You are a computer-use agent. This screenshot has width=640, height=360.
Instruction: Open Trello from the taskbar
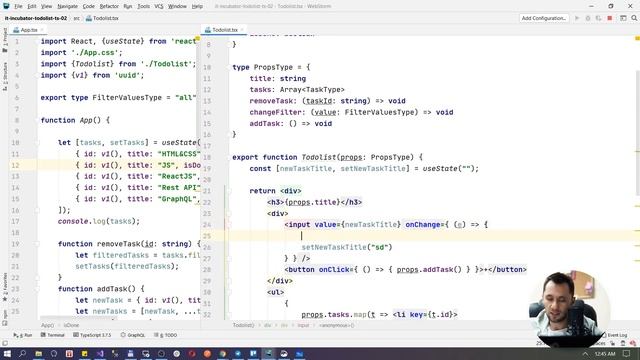click(253, 353)
